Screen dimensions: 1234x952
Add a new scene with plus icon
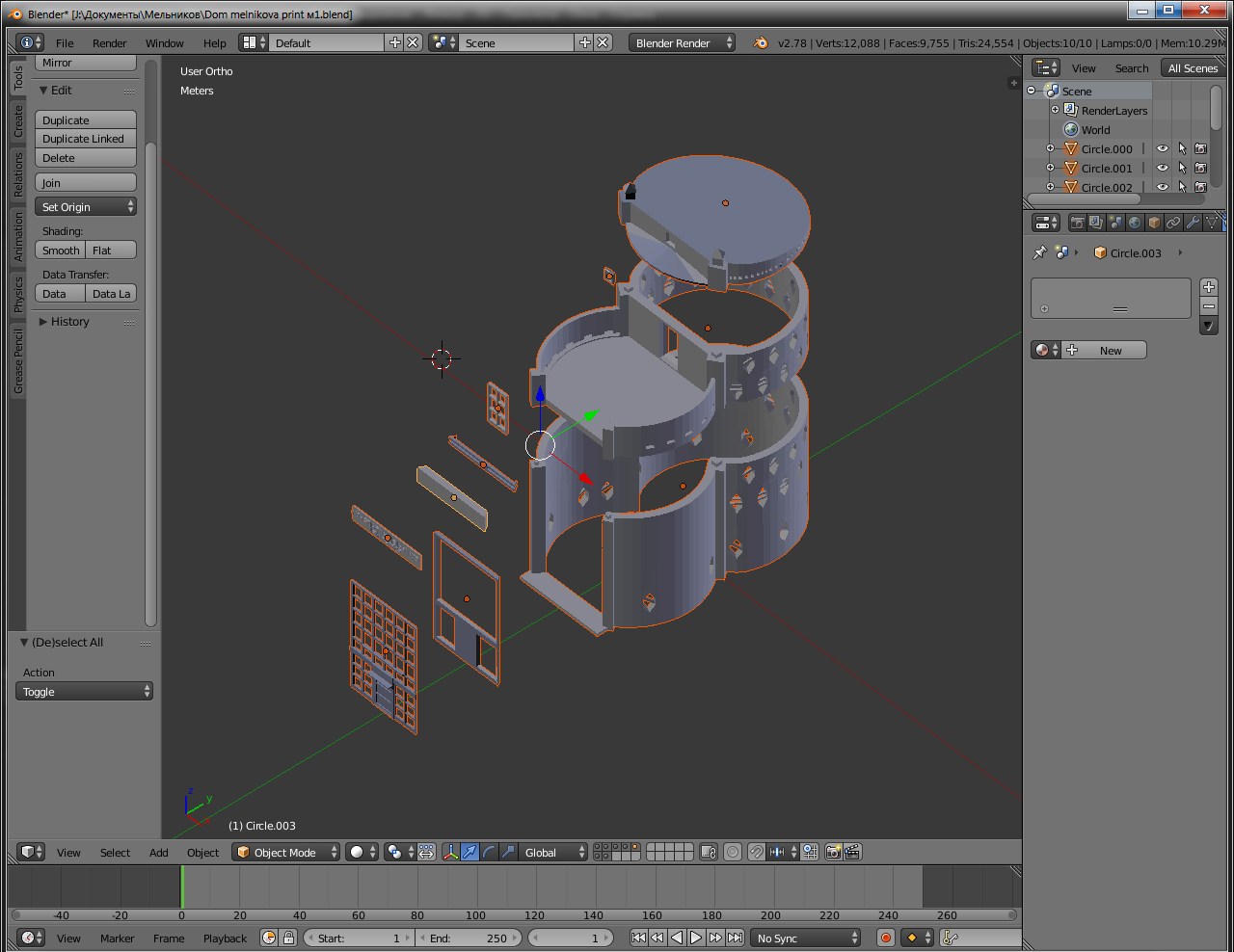[x=584, y=42]
